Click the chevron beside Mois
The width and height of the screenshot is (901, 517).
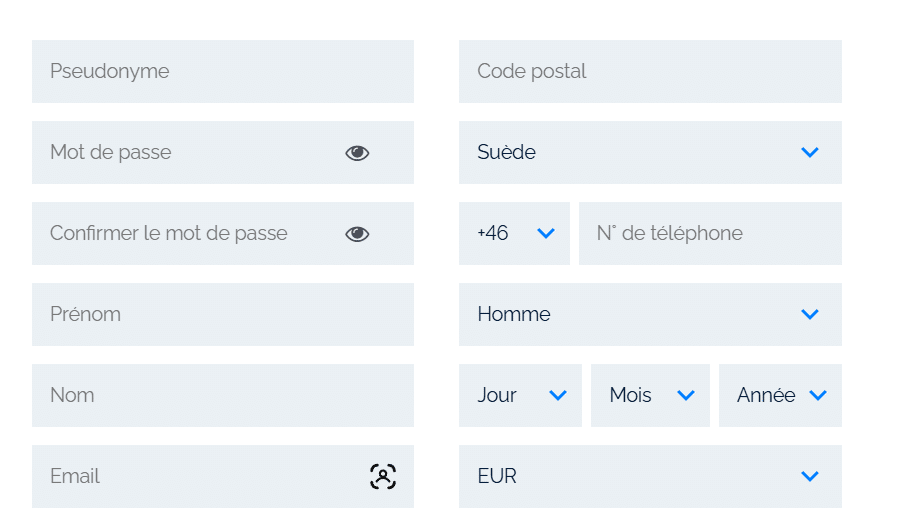[686, 395]
